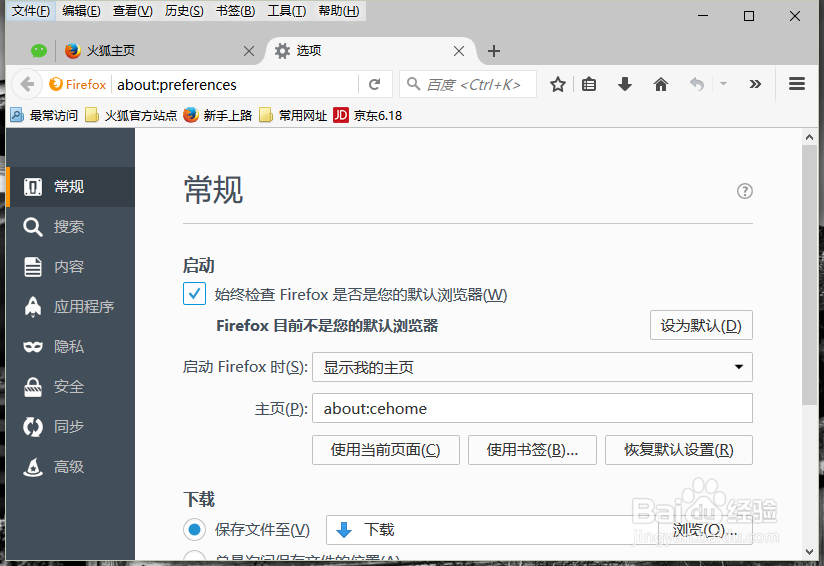Click the search magnifier icon in the search box
Screen dimensions: 824x566
click(414, 84)
